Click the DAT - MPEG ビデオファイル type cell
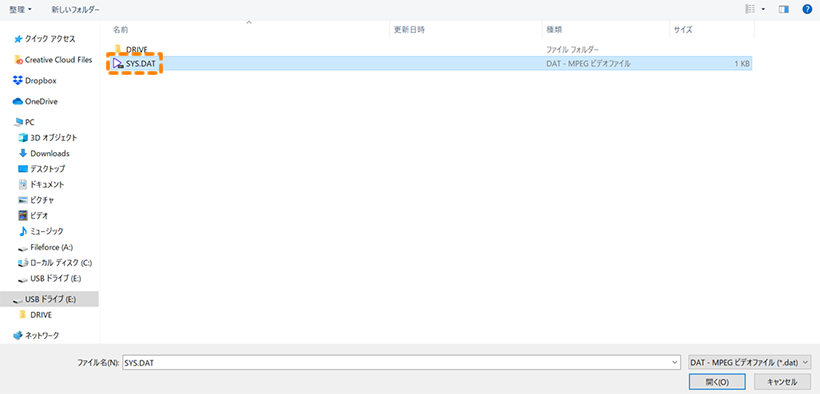 [x=588, y=64]
